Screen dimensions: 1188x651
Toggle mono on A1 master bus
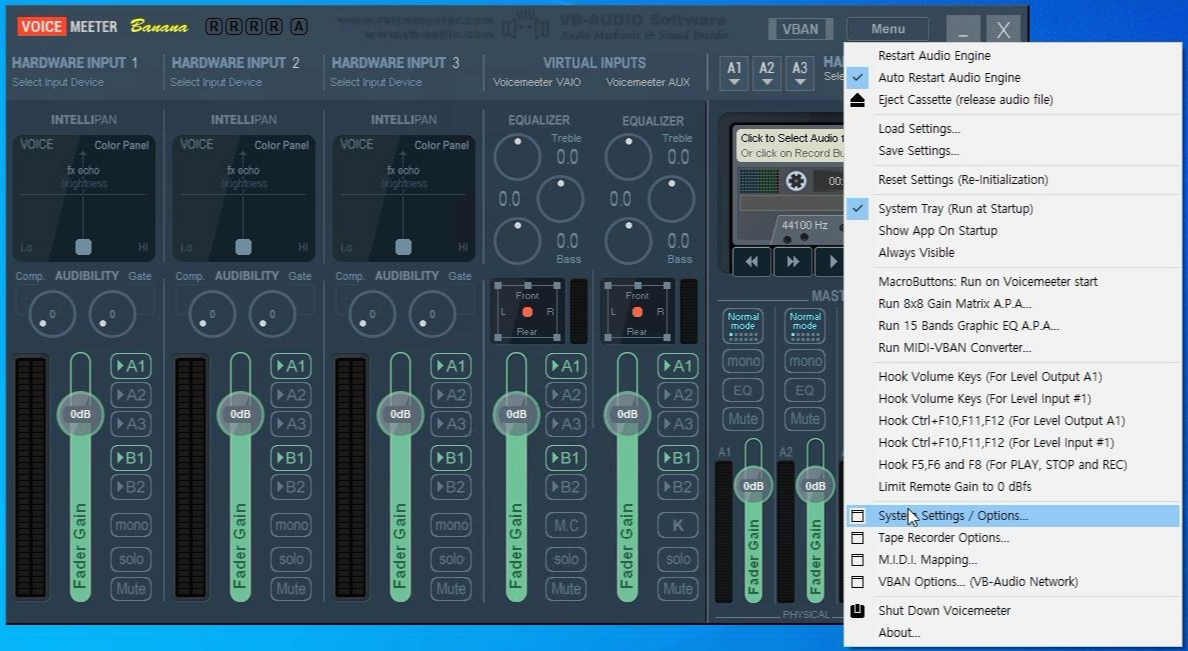click(x=742, y=361)
